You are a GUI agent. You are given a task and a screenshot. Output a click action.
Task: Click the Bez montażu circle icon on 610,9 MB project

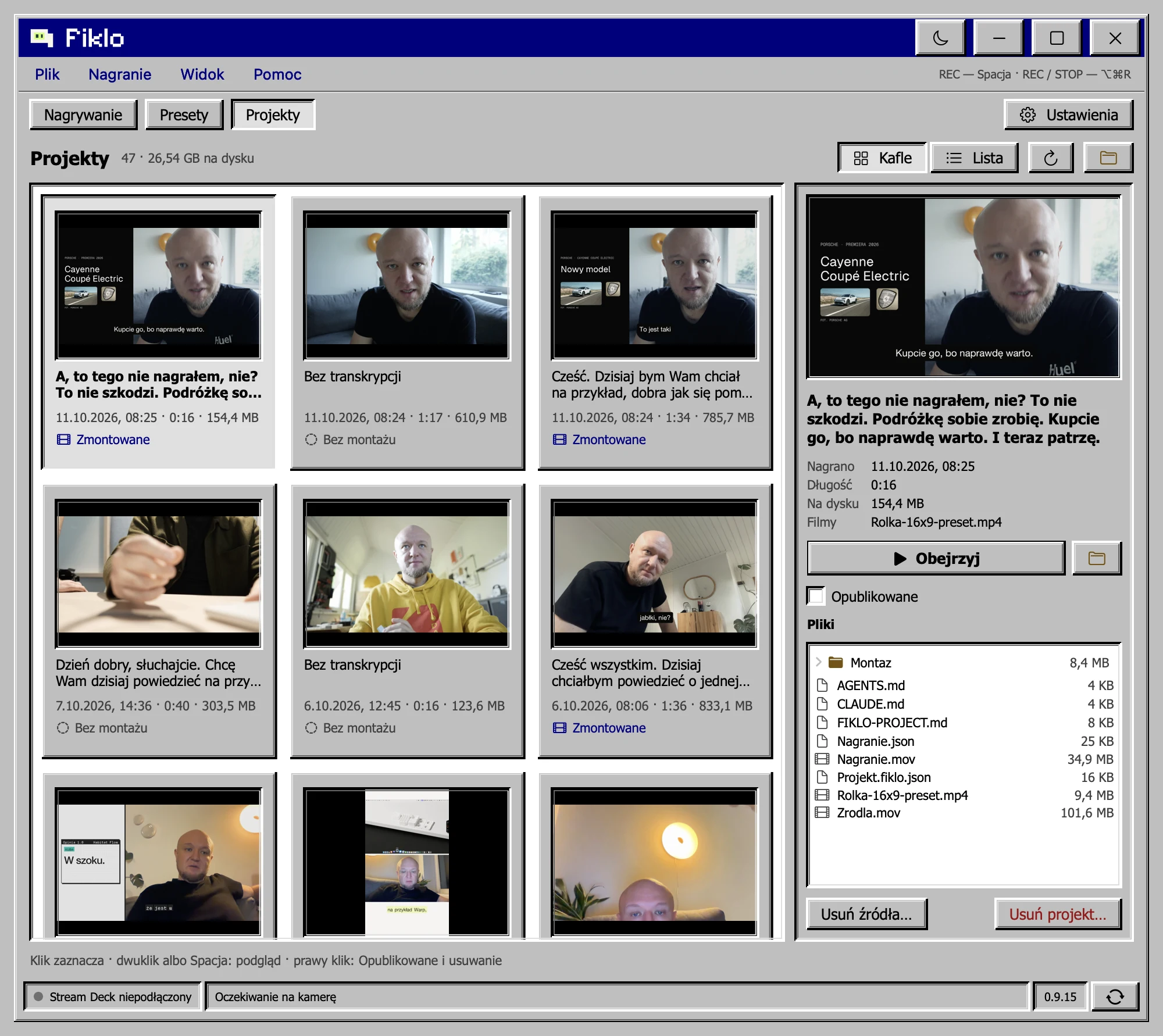311,440
